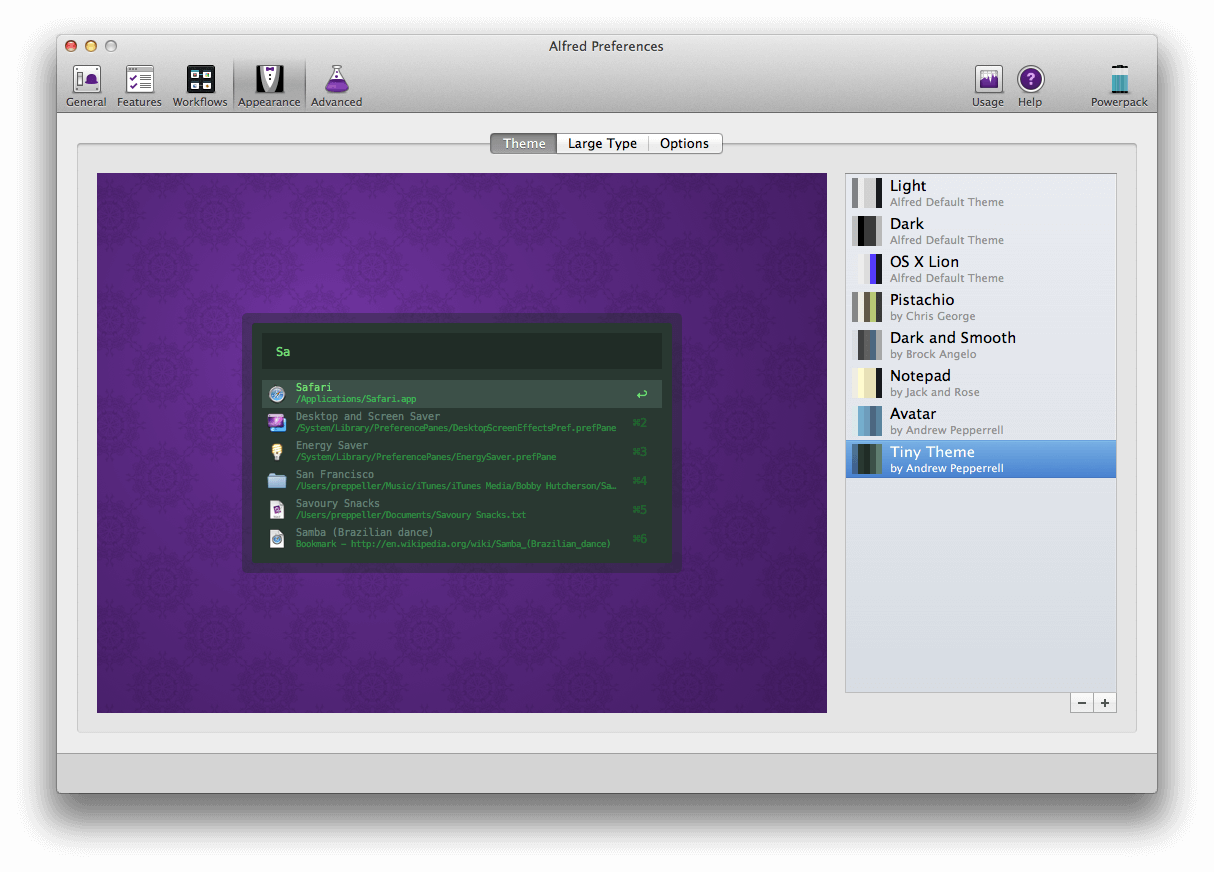This screenshot has width=1214, height=872.
Task: Open the Advanced settings pane
Action: (x=336, y=84)
